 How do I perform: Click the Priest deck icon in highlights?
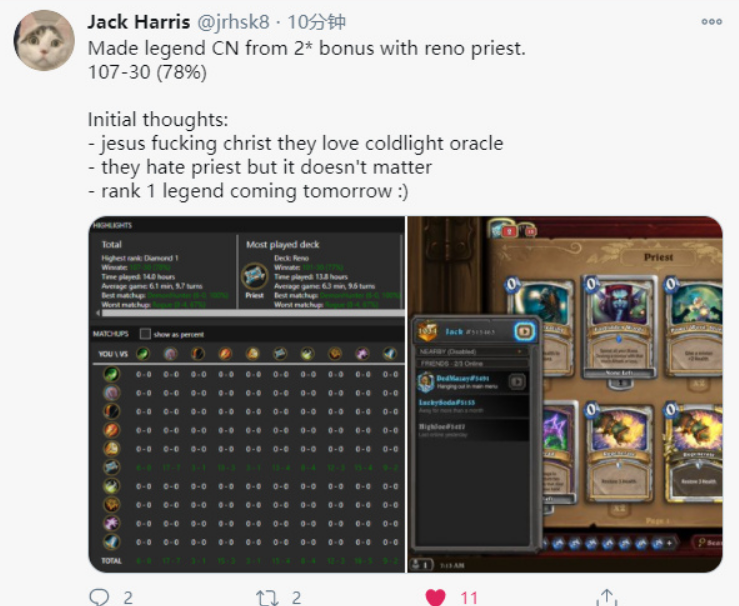255,276
